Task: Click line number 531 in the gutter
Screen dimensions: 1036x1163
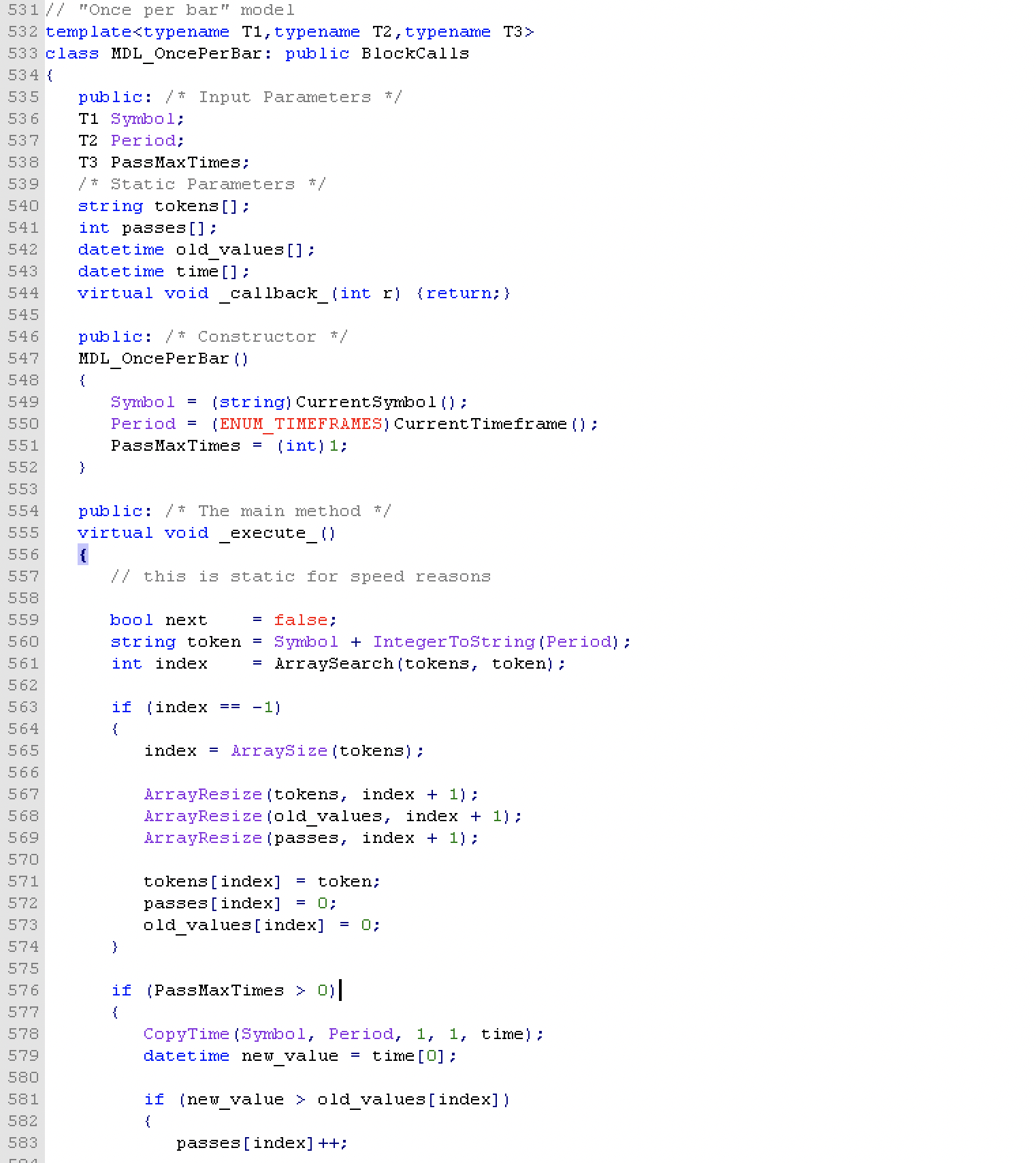Action: click(23, 10)
